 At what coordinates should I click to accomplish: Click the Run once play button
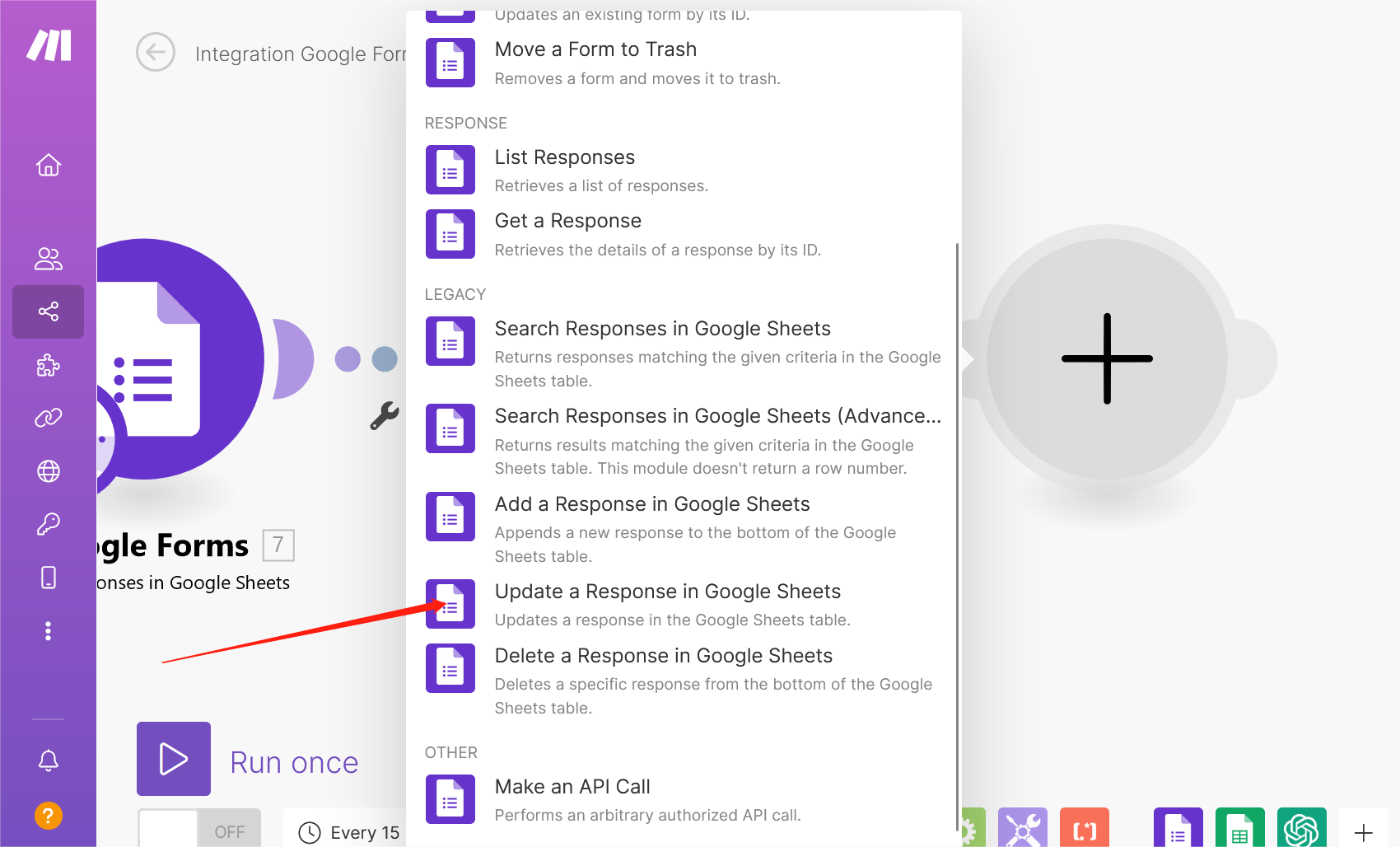(x=174, y=759)
